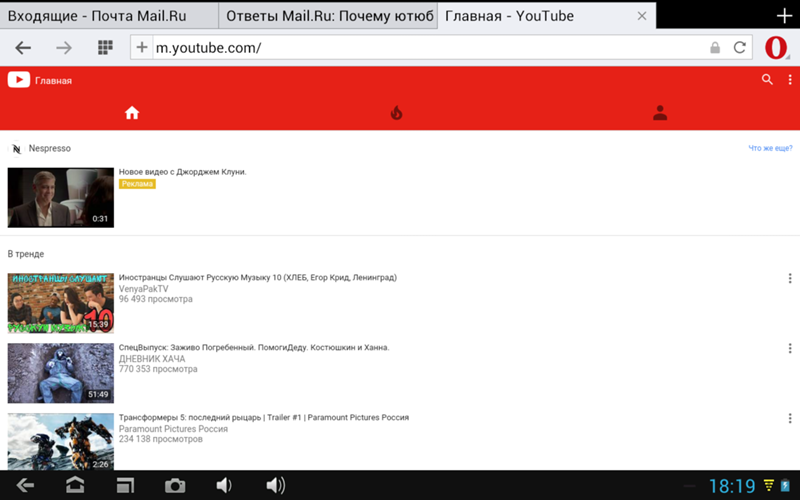The image size is (800, 500).
Task: Open options menu for ДНЕВНИК ХАЧА video
Action: pyautogui.click(x=790, y=348)
